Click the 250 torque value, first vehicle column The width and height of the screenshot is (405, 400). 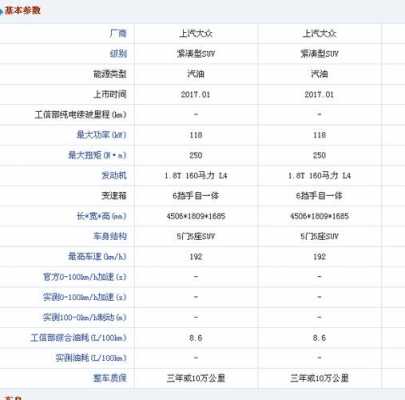(196, 155)
